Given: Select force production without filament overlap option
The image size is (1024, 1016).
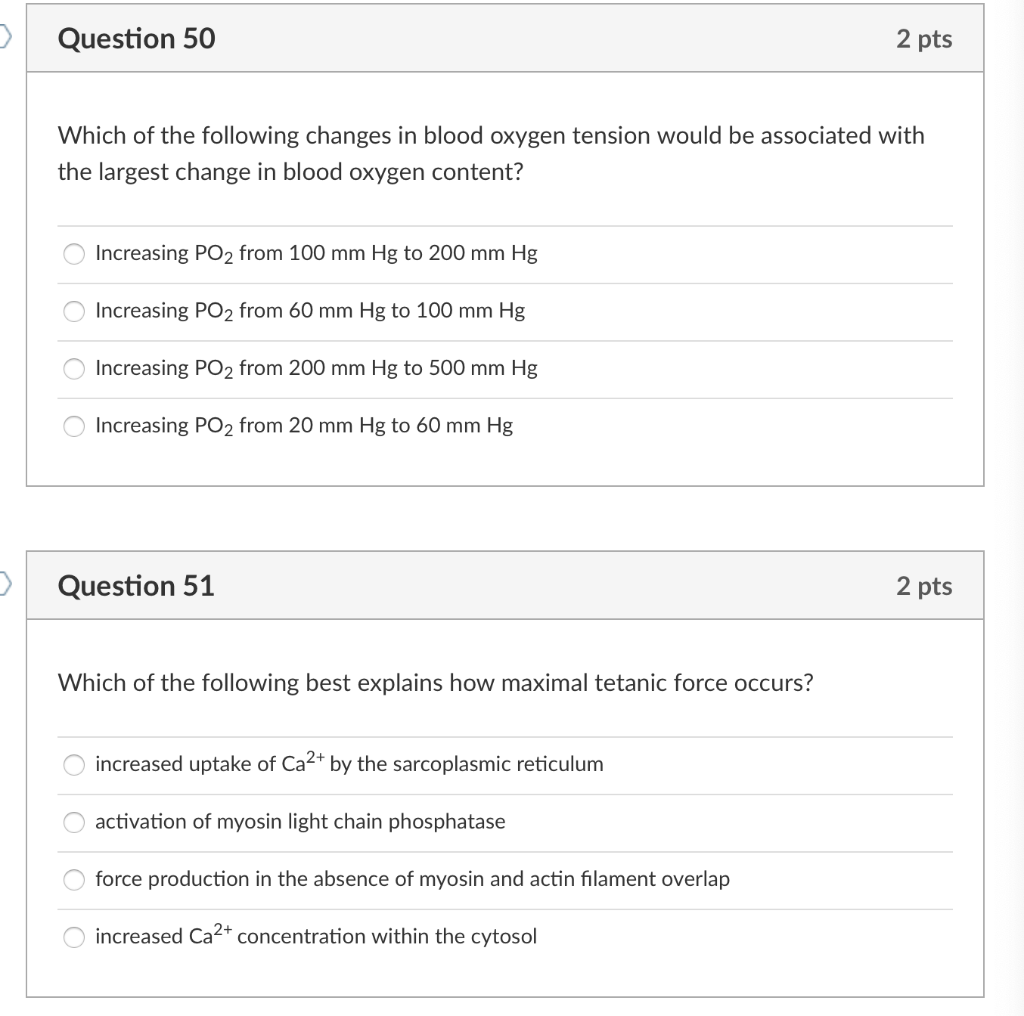Looking at the screenshot, I should coord(74,880).
